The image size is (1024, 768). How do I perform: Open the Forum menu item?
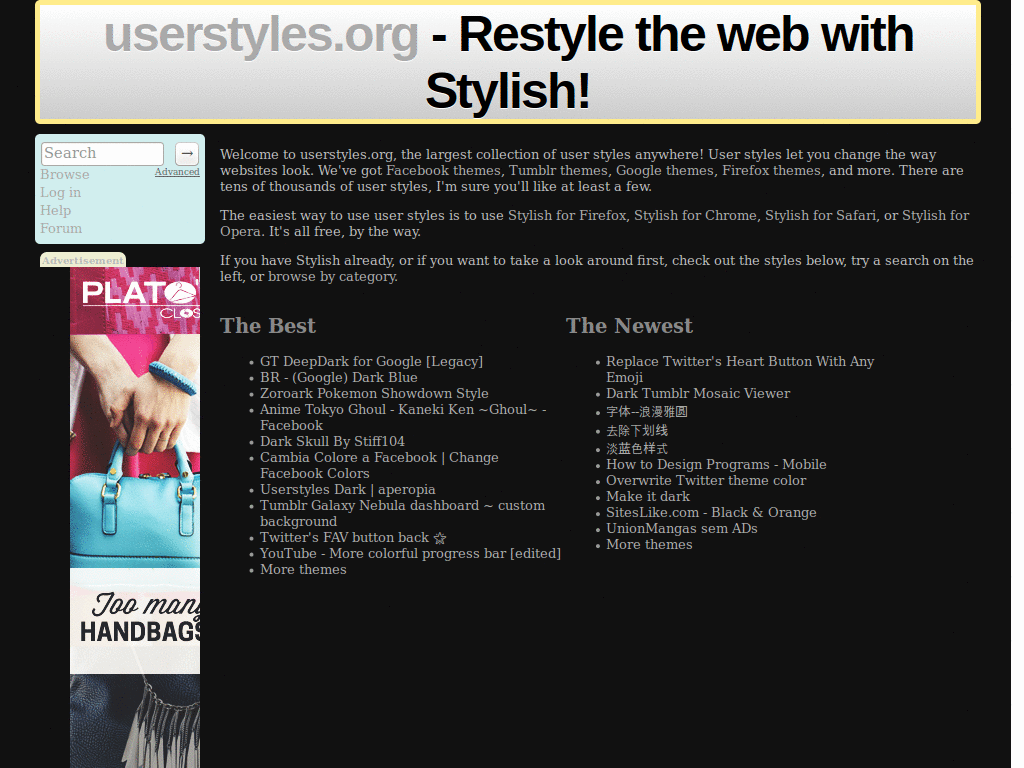(x=61, y=229)
